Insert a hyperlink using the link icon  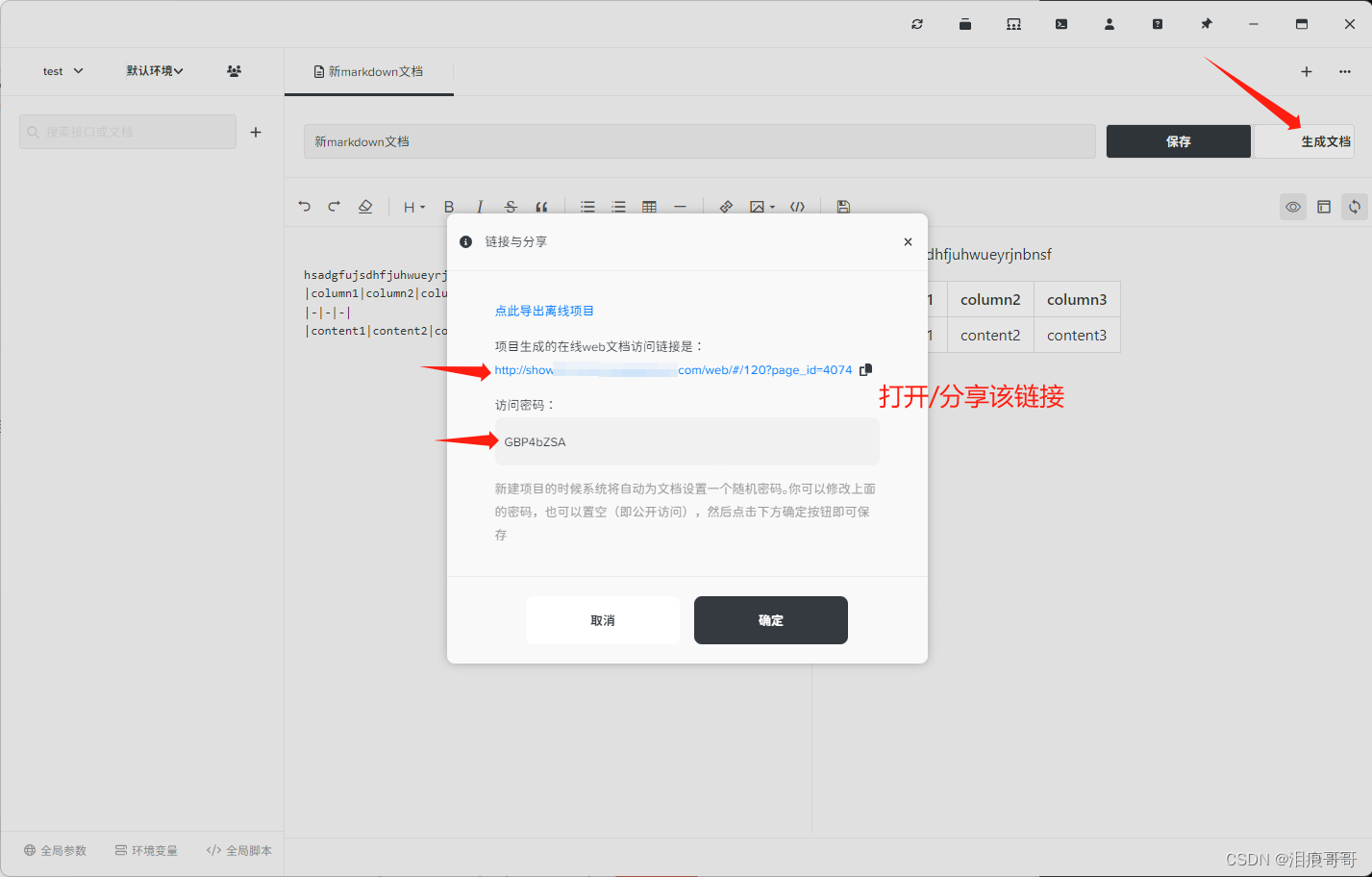click(x=726, y=207)
